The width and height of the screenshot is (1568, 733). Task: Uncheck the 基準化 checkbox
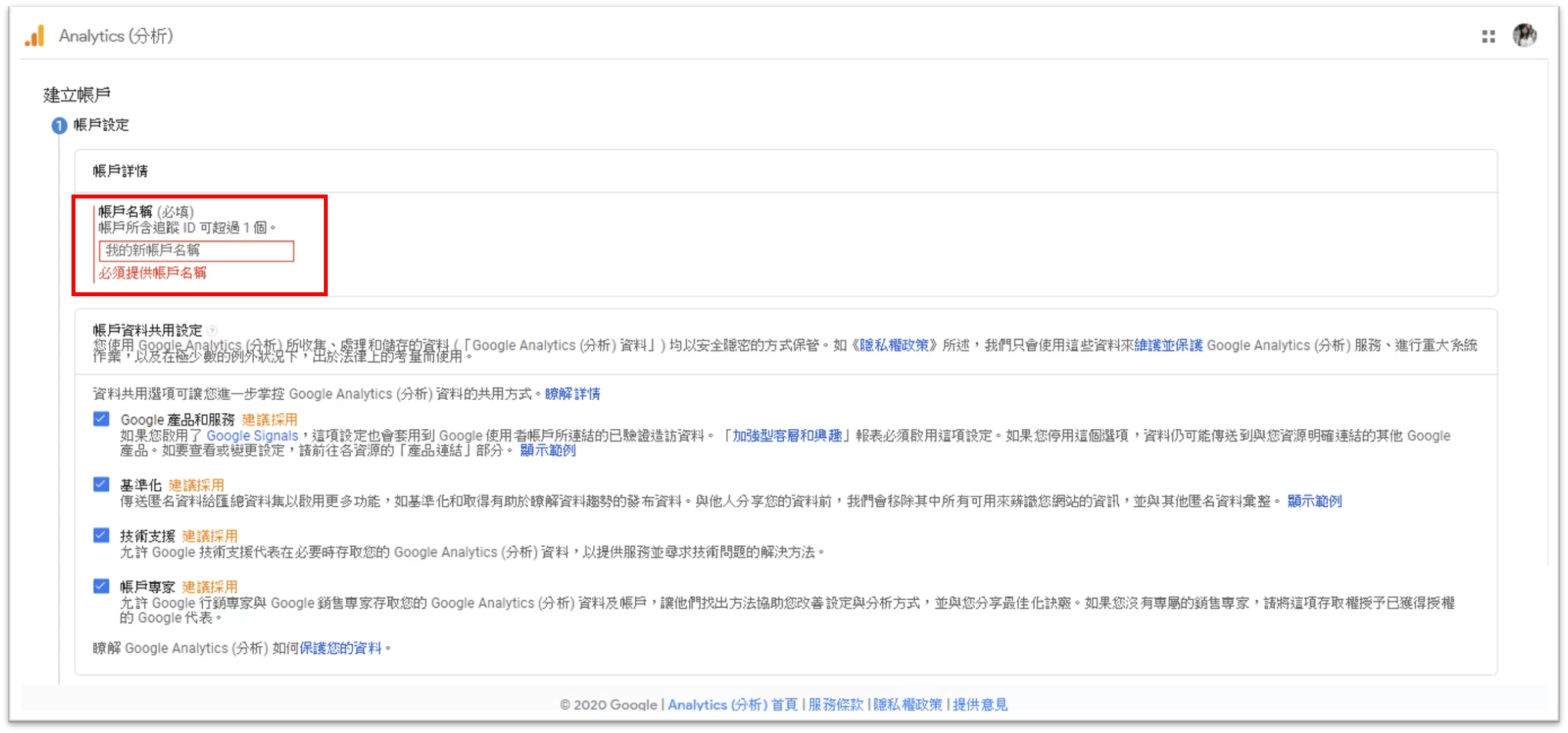coord(101,485)
